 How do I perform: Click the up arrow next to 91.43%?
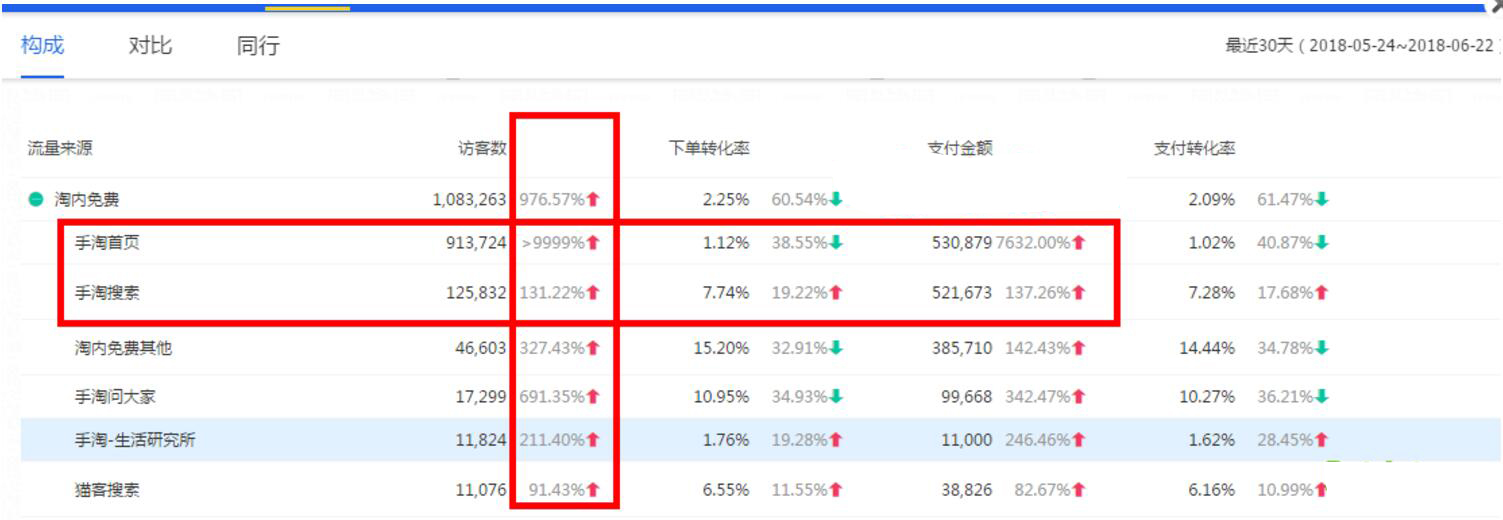pos(593,490)
